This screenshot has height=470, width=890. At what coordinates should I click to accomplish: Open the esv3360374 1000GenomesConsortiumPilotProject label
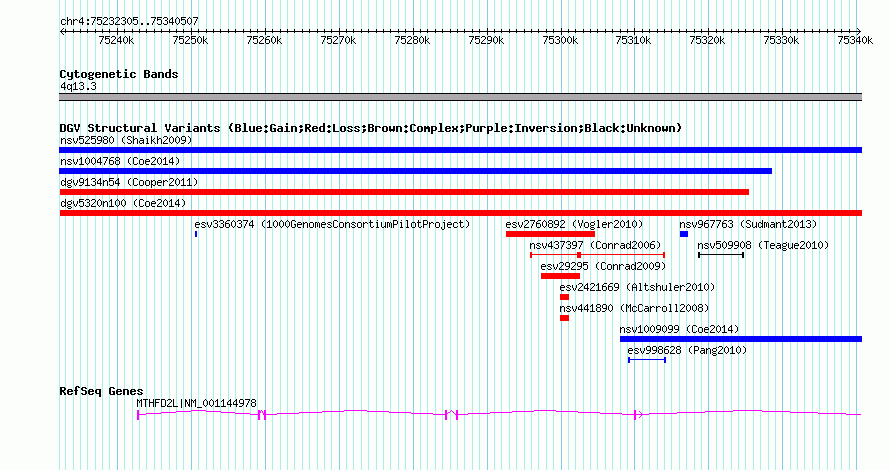(332, 224)
